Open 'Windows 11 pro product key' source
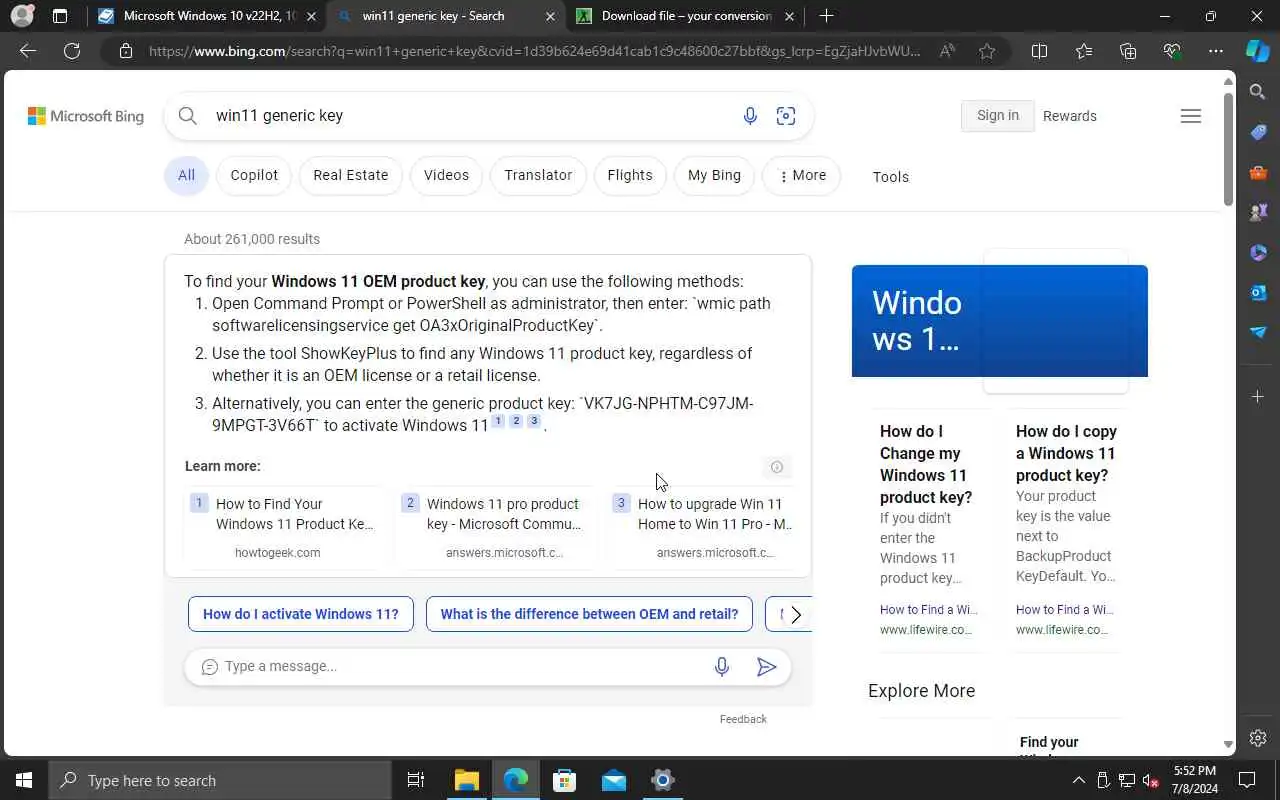Screen dimensions: 1280x800 [494, 527]
